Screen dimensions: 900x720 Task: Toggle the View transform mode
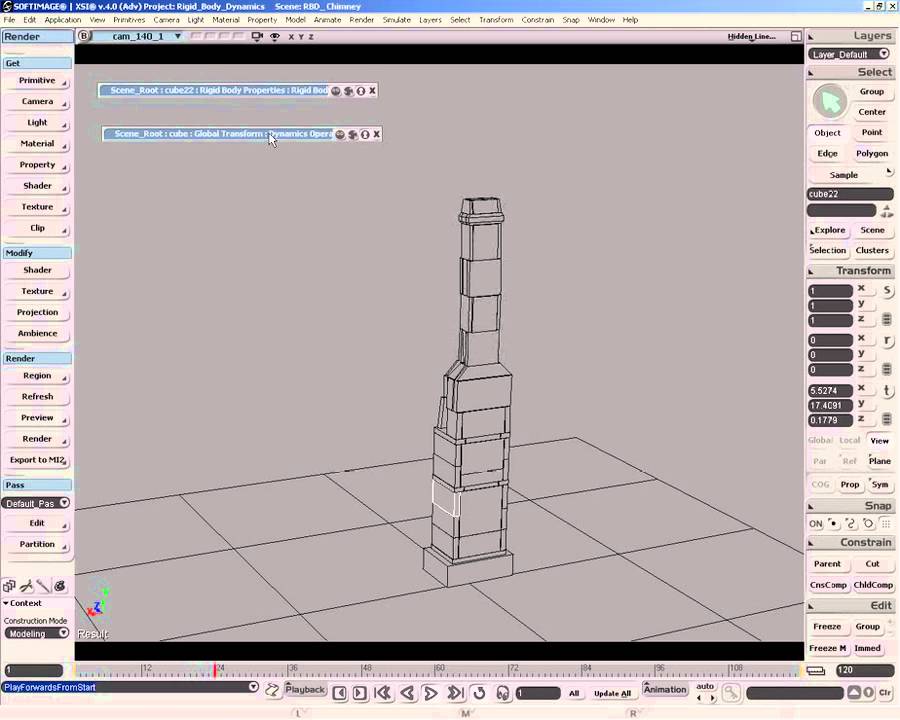point(879,441)
